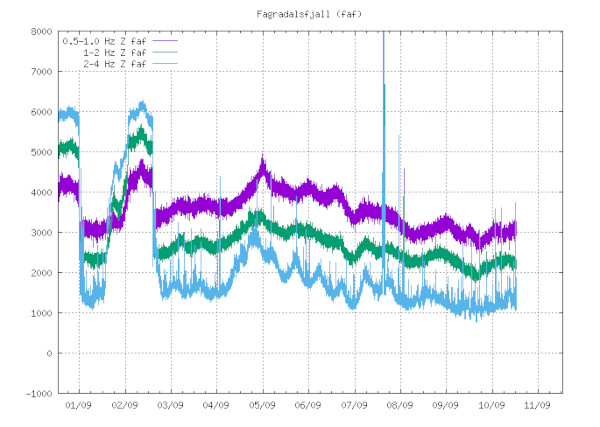This screenshot has height=427, width=600.
Task: Click the 05/09 date label
Action: (x=262, y=406)
